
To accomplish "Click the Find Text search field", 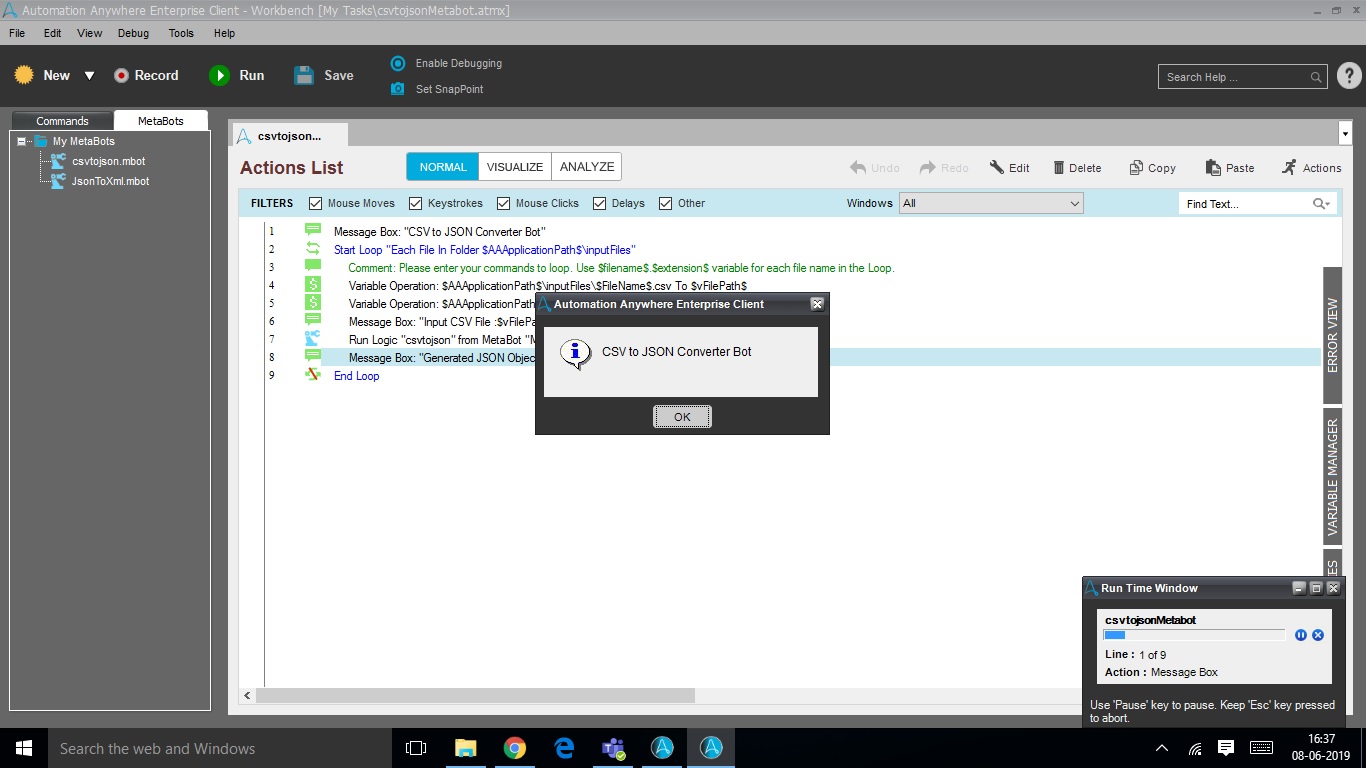I will click(x=1245, y=204).
